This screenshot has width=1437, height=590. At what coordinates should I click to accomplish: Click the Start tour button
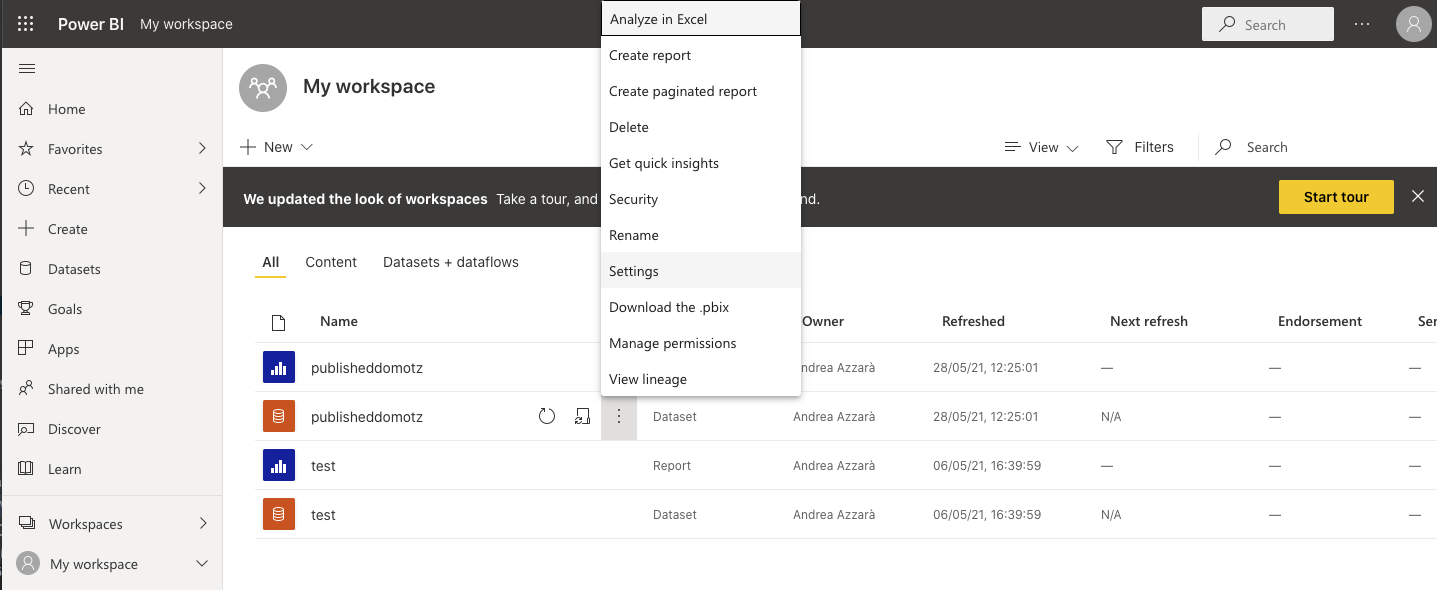pyautogui.click(x=1336, y=197)
